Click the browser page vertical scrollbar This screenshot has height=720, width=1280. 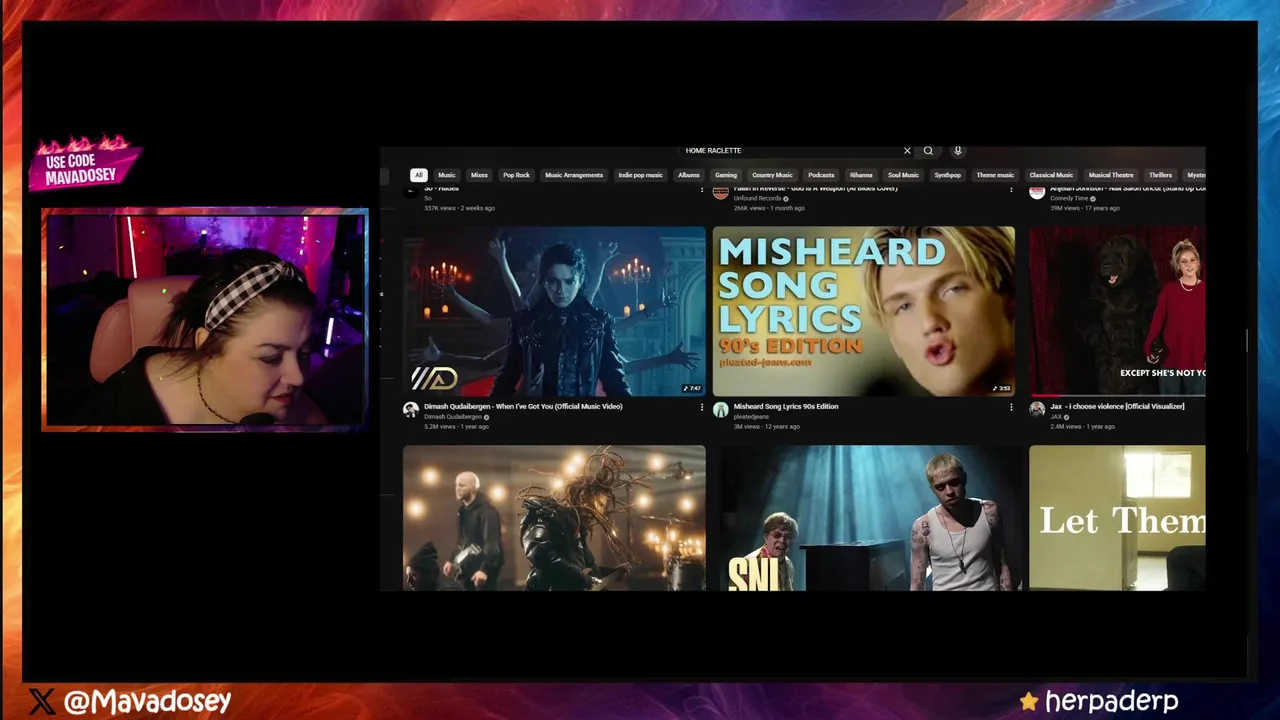tap(1247, 340)
